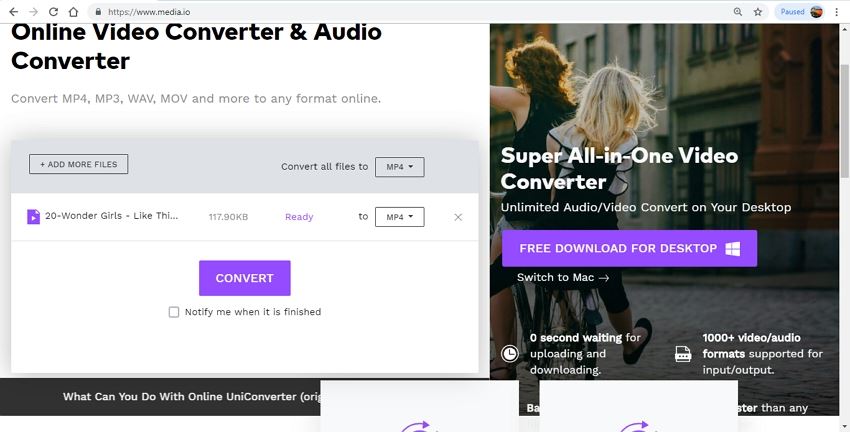Viewport: 850px width, 432px height.
Task: Click the video file icon beside 20-Wonder Girls
Action: point(33,216)
